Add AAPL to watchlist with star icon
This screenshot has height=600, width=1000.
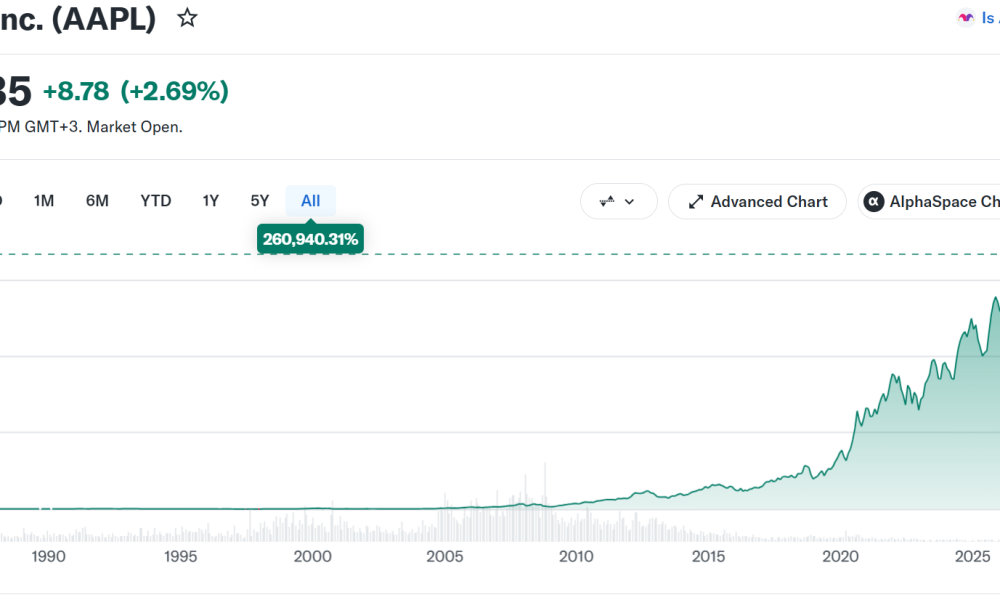point(187,18)
